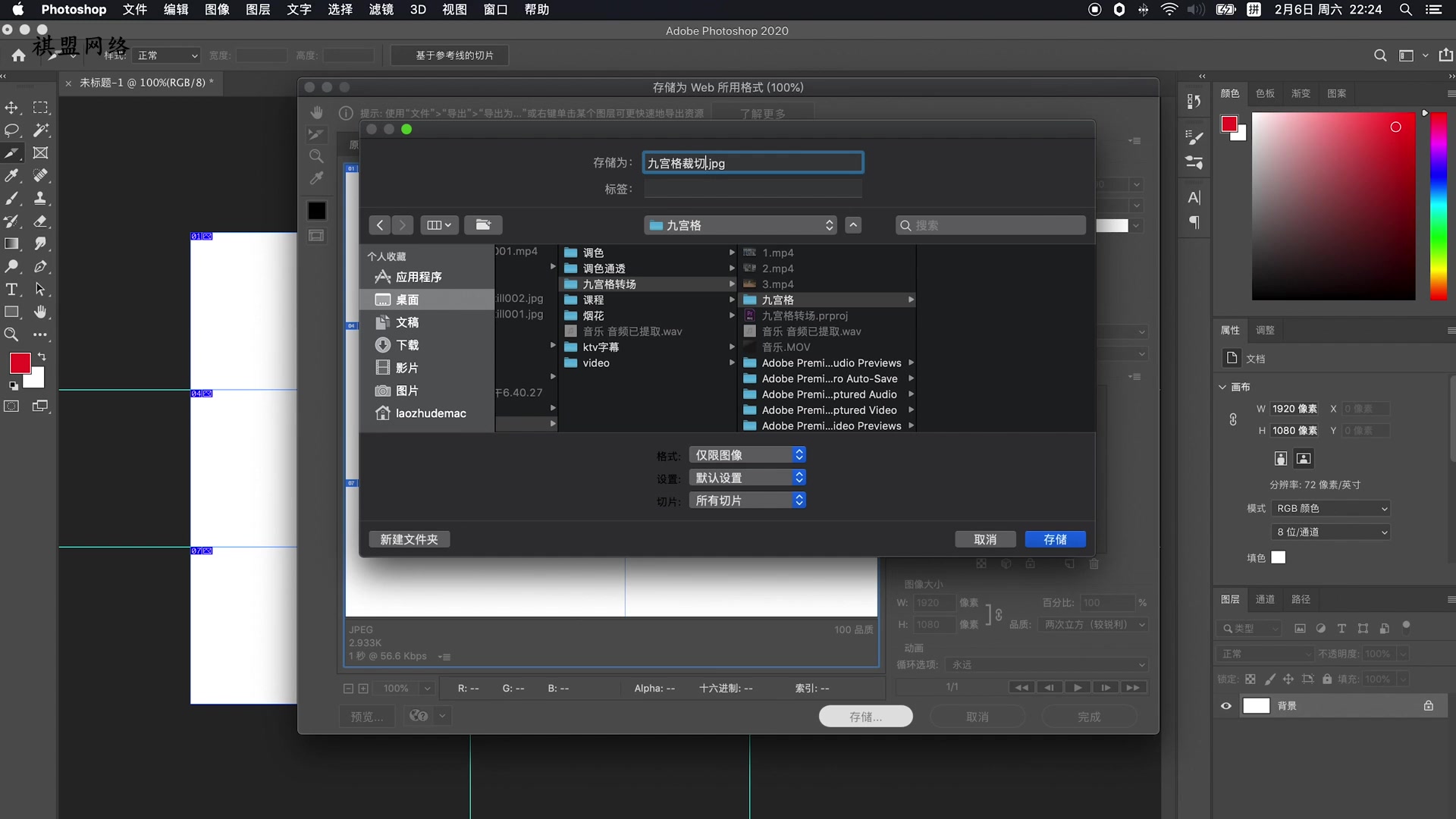Image resolution: width=1456 pixels, height=819 pixels.
Task: Select the Magic Wand tool
Action: point(40,130)
